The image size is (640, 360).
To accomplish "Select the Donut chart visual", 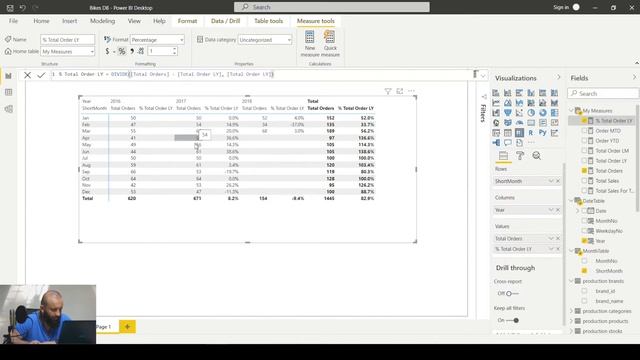I will (542, 113).
